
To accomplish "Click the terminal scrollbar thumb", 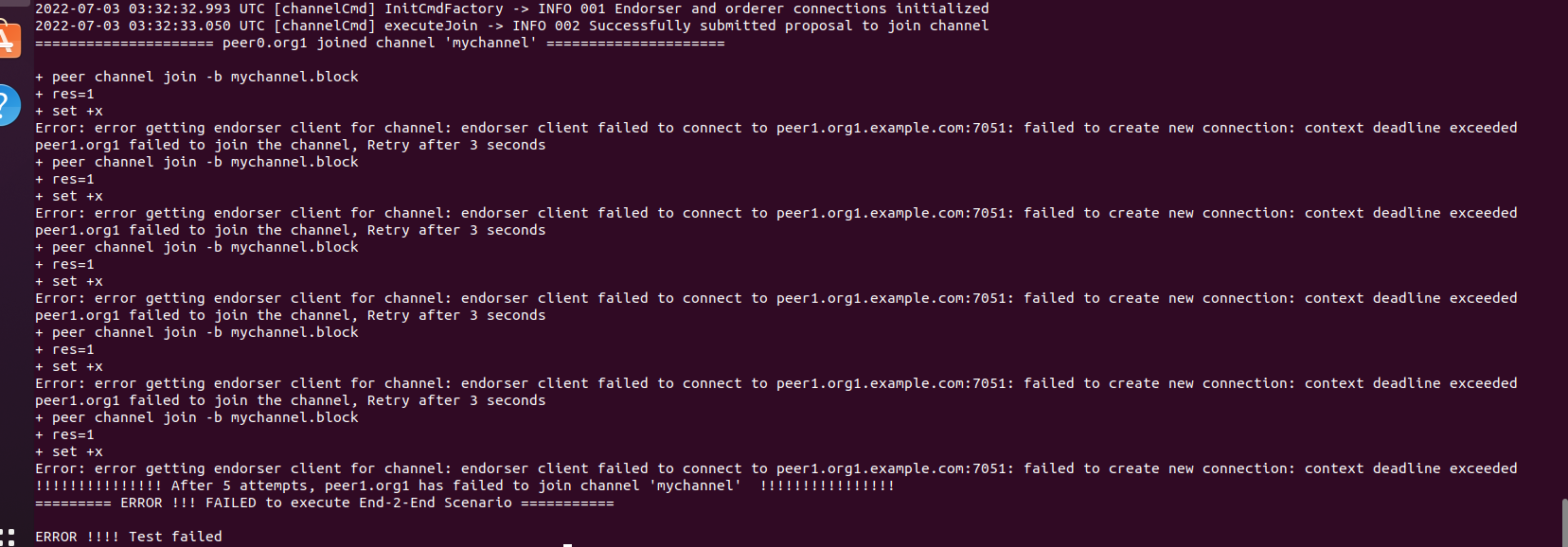I will 1564,522.
